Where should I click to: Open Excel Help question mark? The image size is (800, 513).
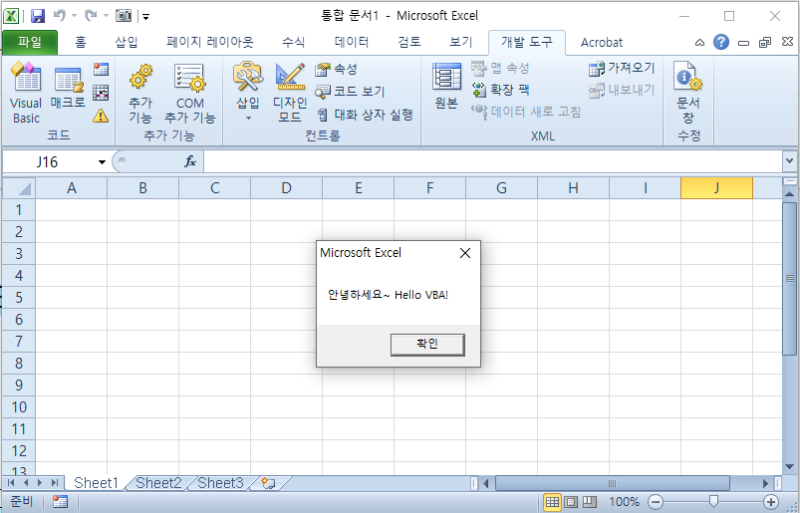(721, 42)
